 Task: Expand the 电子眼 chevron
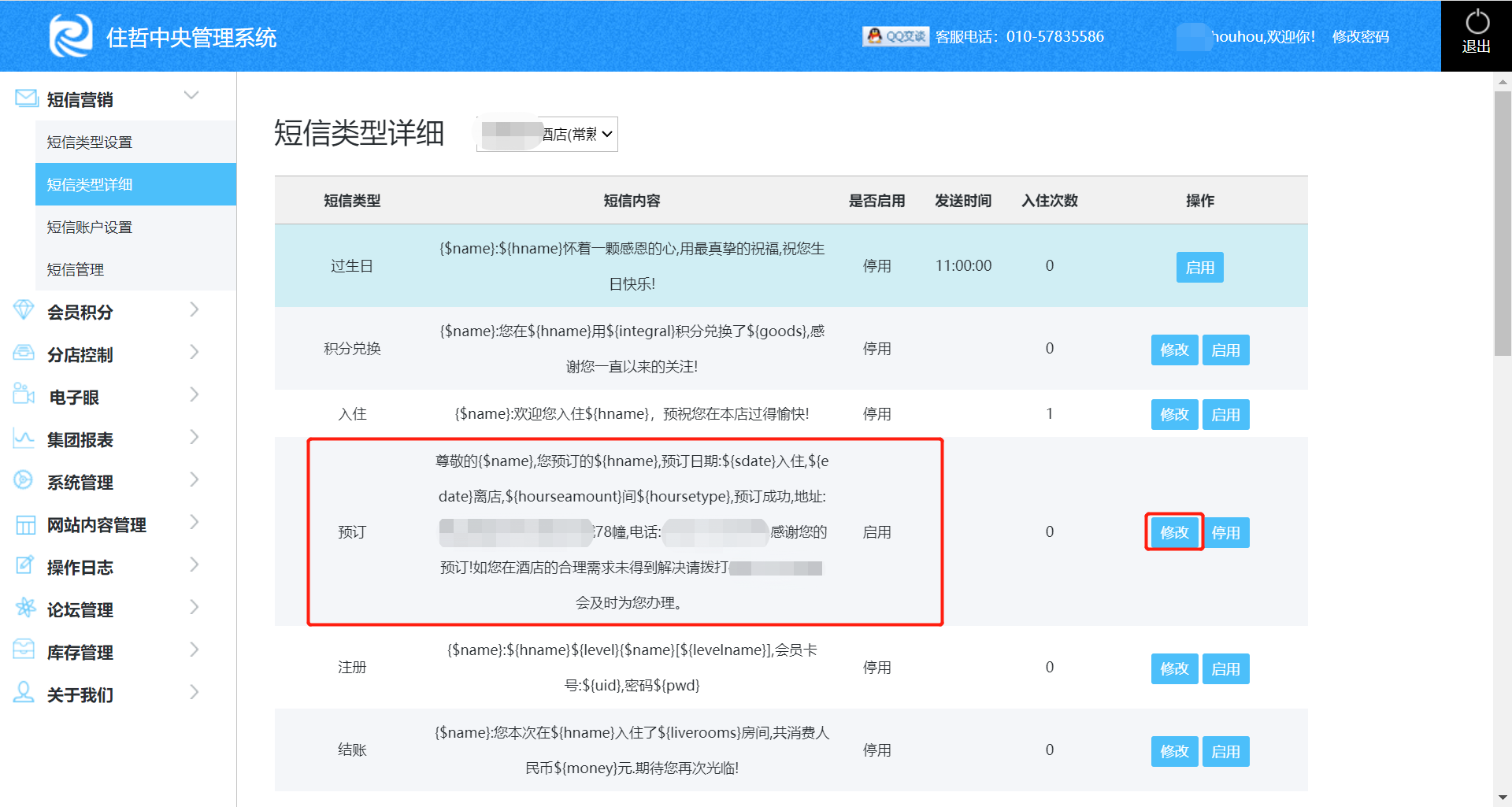tap(195, 394)
